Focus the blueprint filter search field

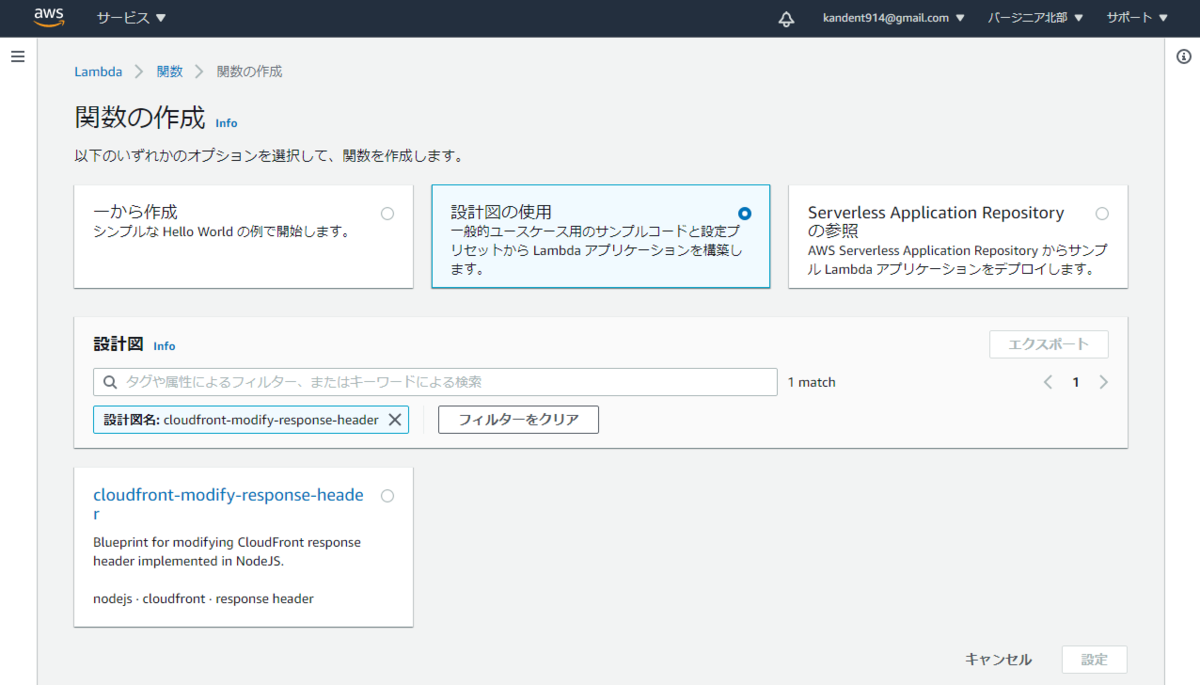coord(435,382)
